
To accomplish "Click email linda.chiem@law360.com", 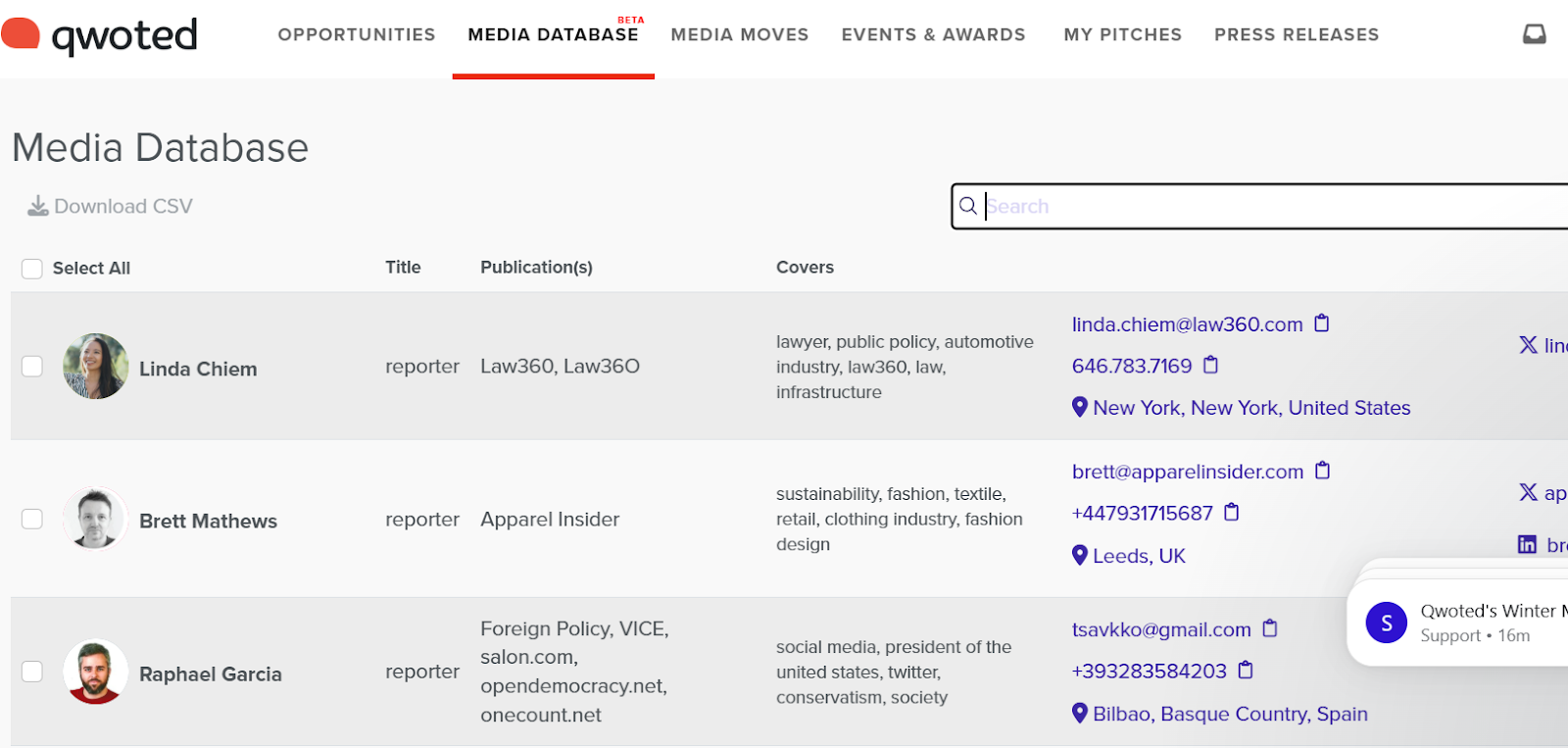I will click(x=1188, y=324).
